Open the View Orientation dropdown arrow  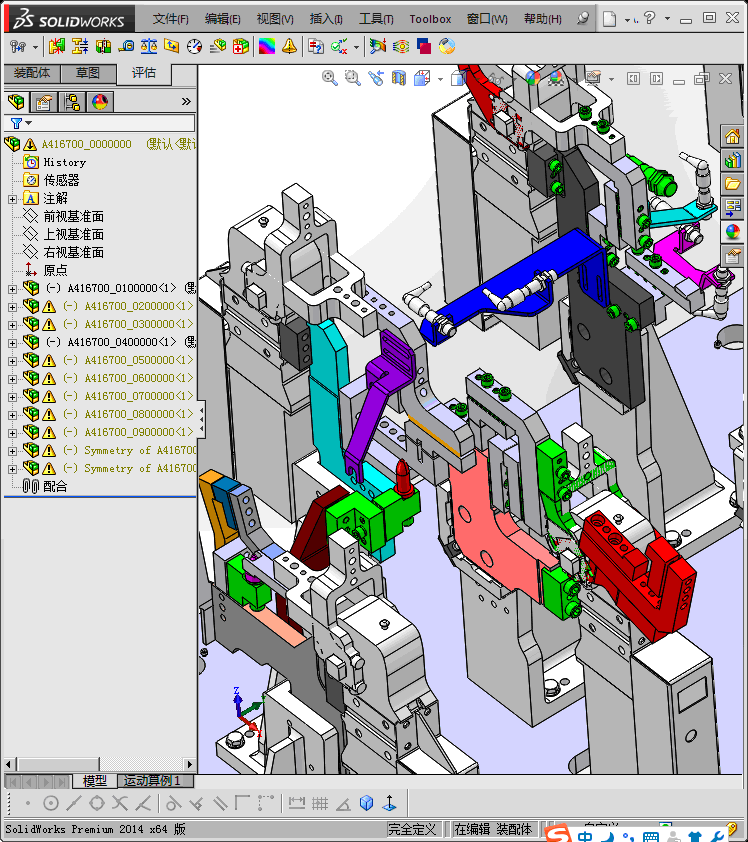(440, 79)
